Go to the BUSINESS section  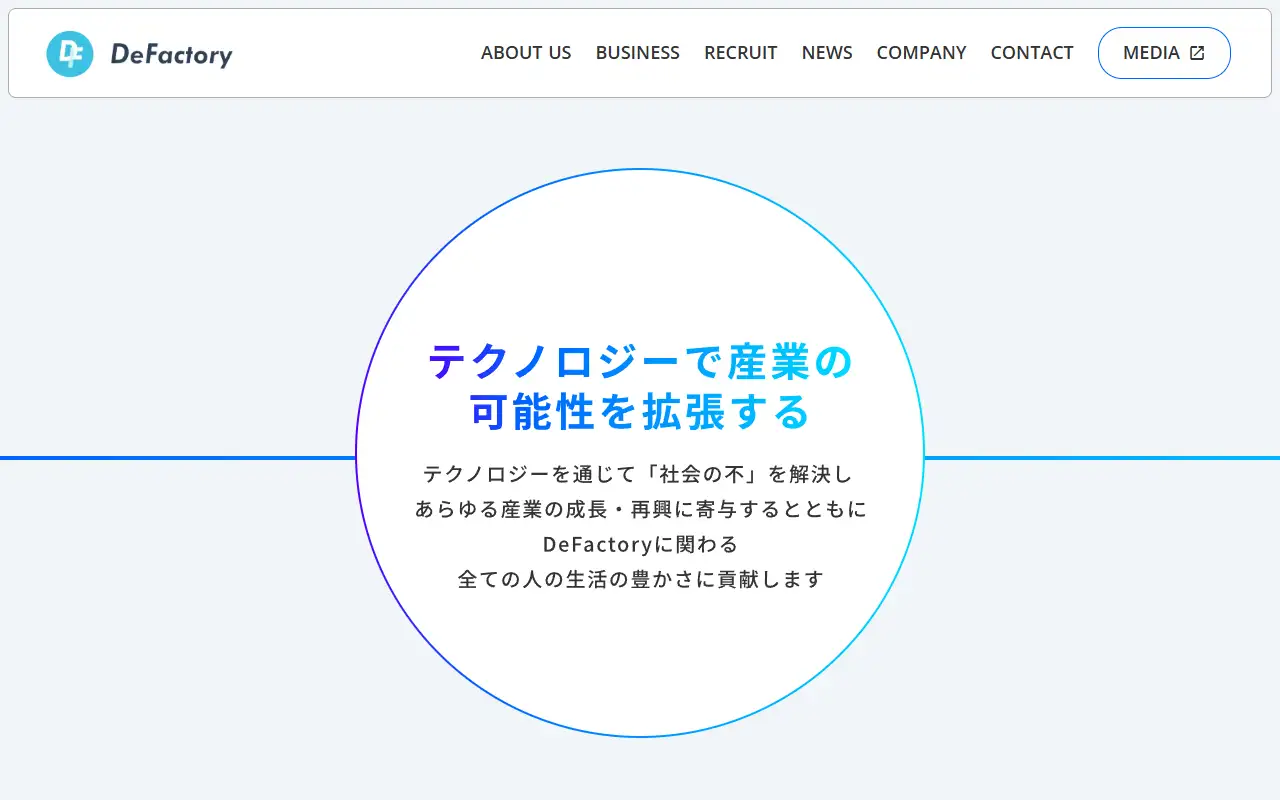click(638, 53)
